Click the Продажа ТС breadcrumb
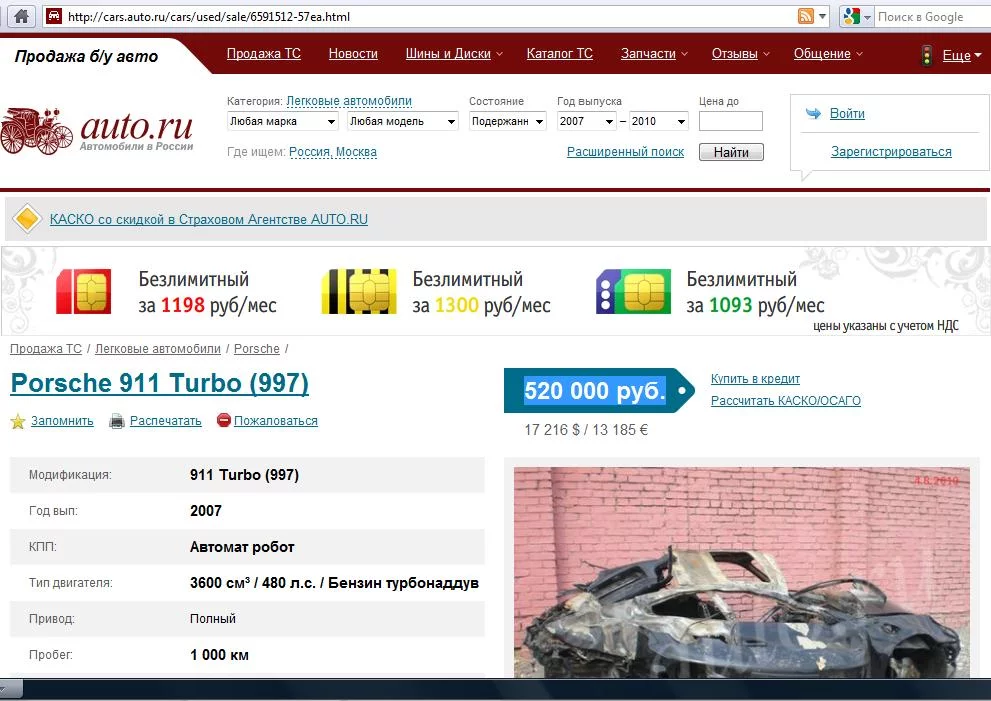Screen dimensions: 991x701 pyautogui.click(x=46, y=349)
